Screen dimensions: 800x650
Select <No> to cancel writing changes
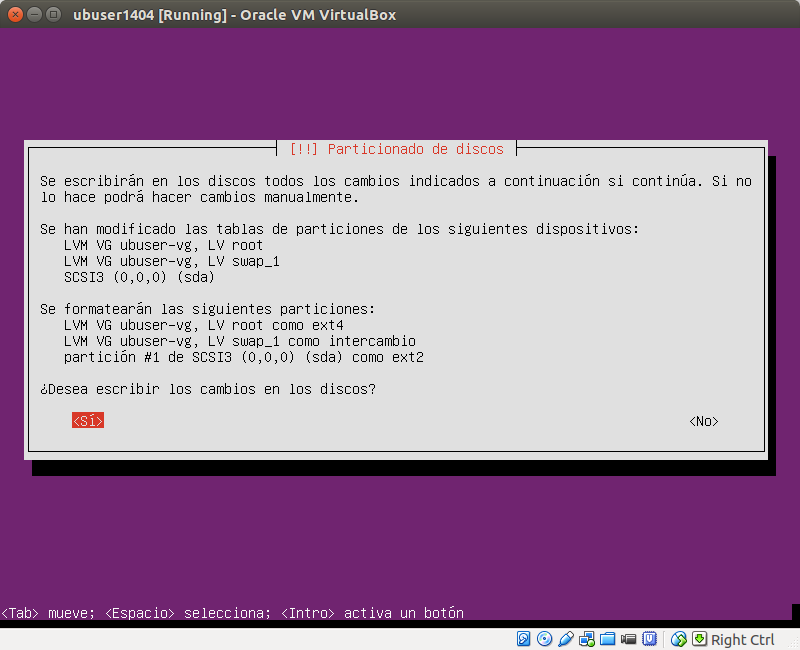(x=703, y=421)
